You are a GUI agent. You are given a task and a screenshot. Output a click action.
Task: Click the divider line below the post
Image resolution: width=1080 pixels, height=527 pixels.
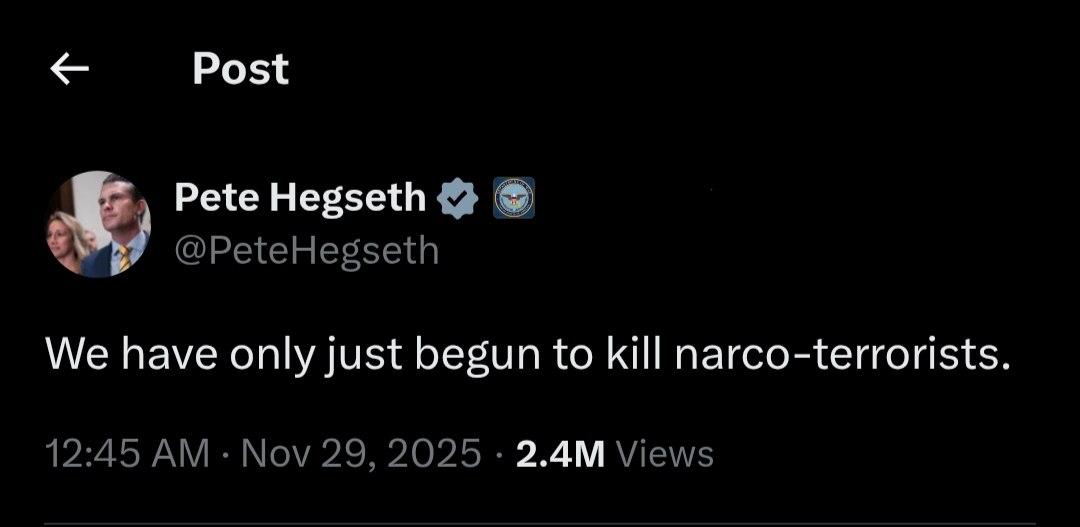540,523
